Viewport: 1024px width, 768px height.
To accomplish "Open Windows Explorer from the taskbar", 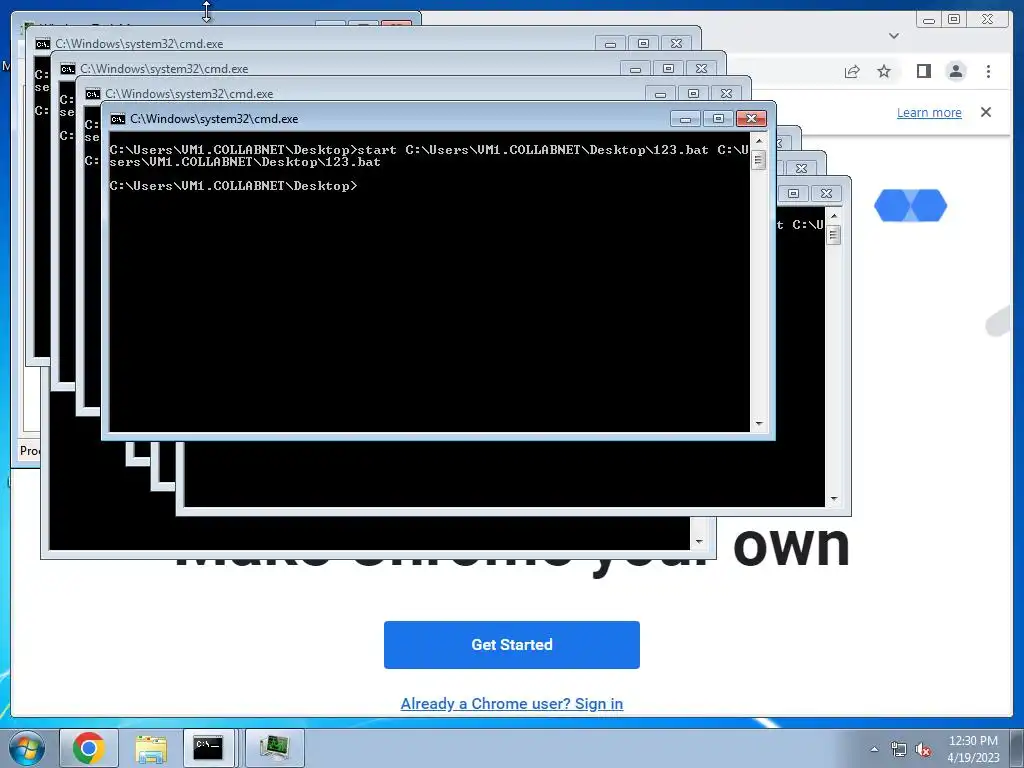I will click(151, 748).
